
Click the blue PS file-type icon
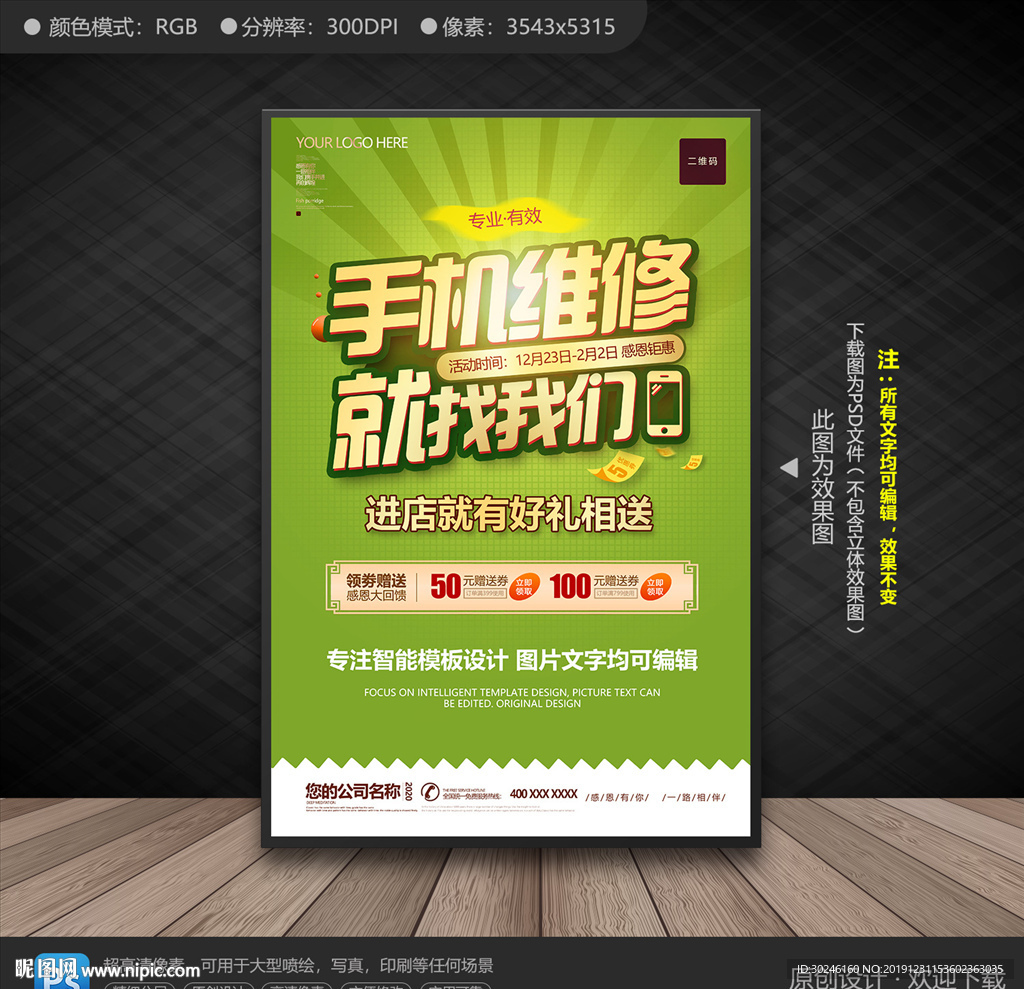62,973
